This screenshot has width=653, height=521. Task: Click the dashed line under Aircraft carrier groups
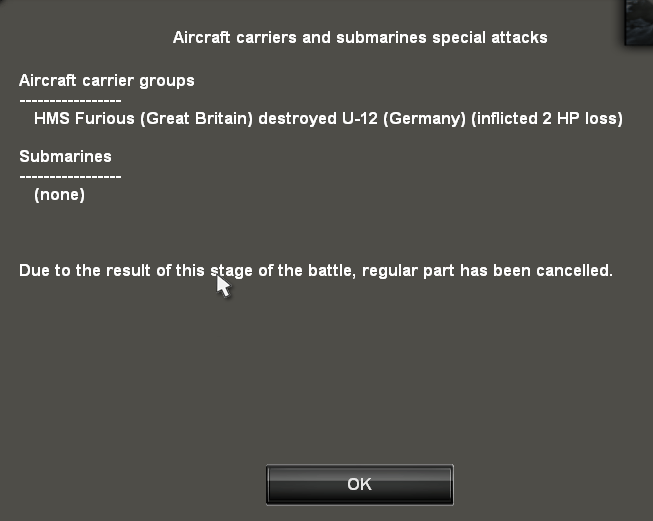70,99
